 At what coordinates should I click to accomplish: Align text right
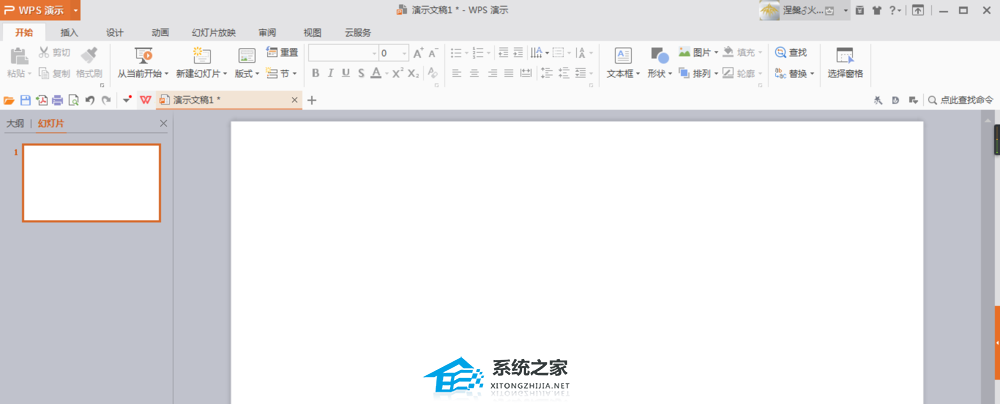pos(492,73)
